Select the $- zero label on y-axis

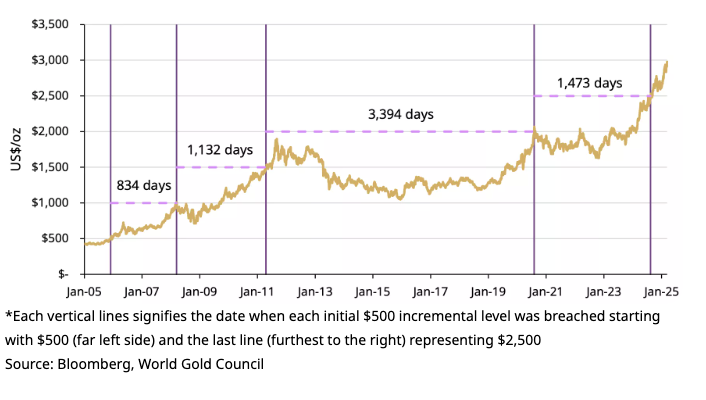pos(62,273)
